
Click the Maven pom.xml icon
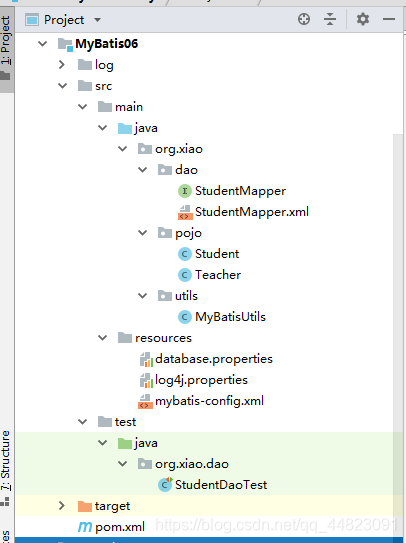(x=85, y=527)
